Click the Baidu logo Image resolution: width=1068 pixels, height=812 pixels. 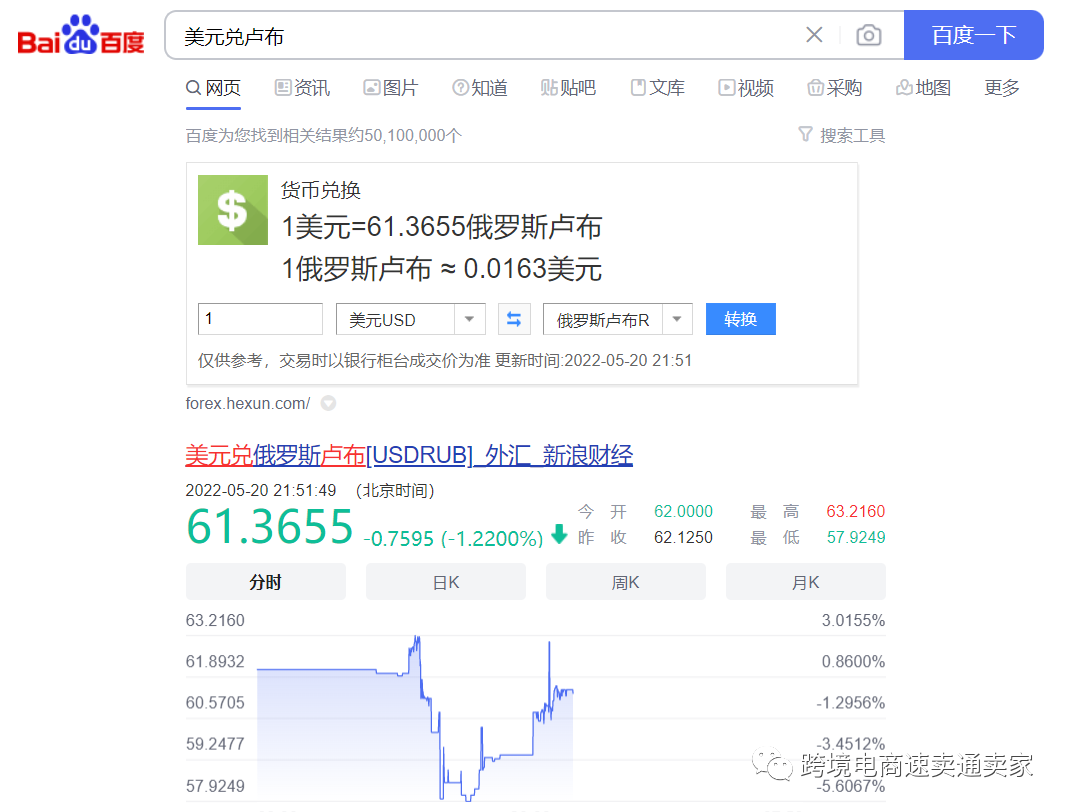coord(80,33)
